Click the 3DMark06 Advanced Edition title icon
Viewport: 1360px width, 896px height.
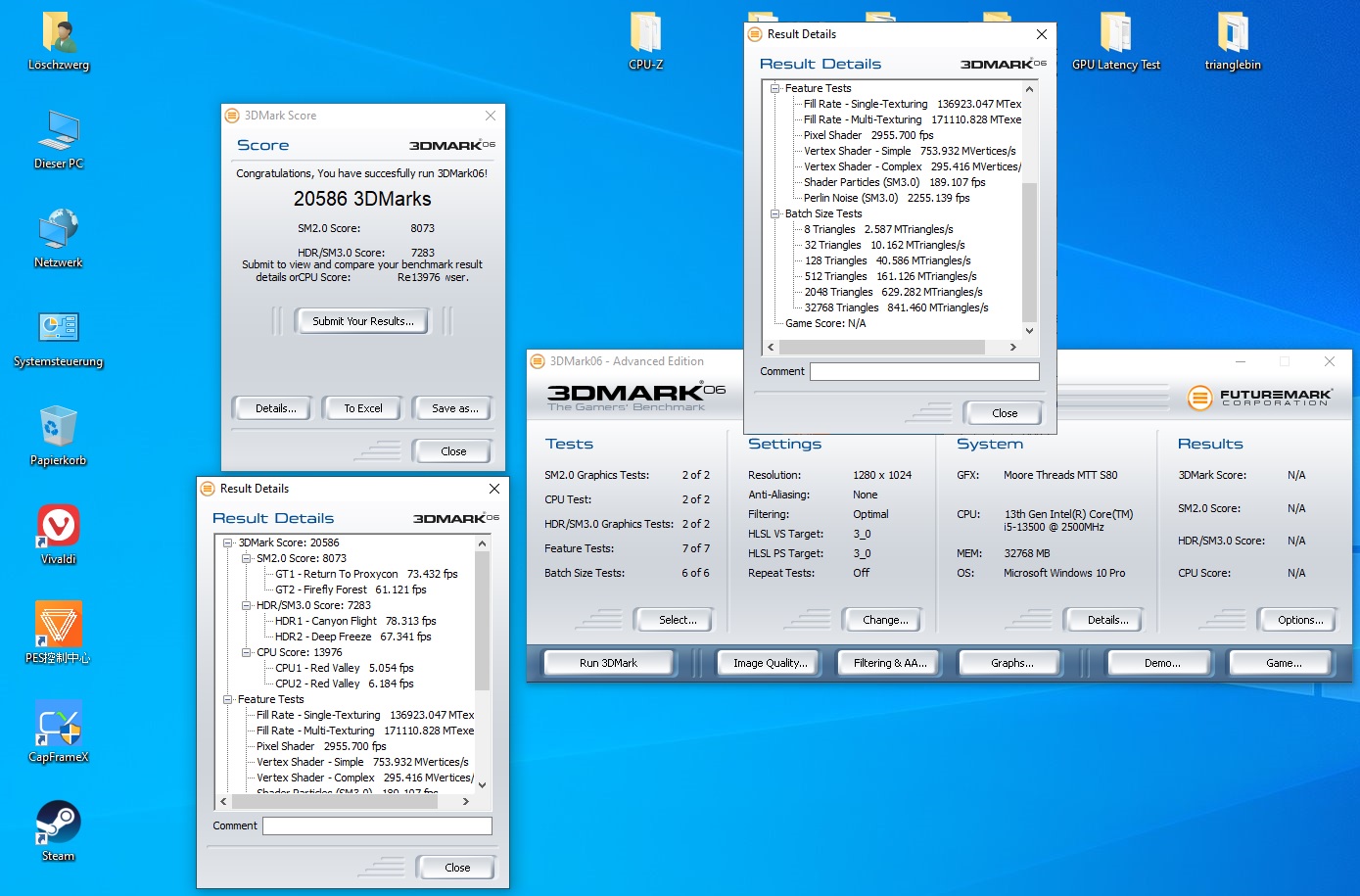click(538, 361)
